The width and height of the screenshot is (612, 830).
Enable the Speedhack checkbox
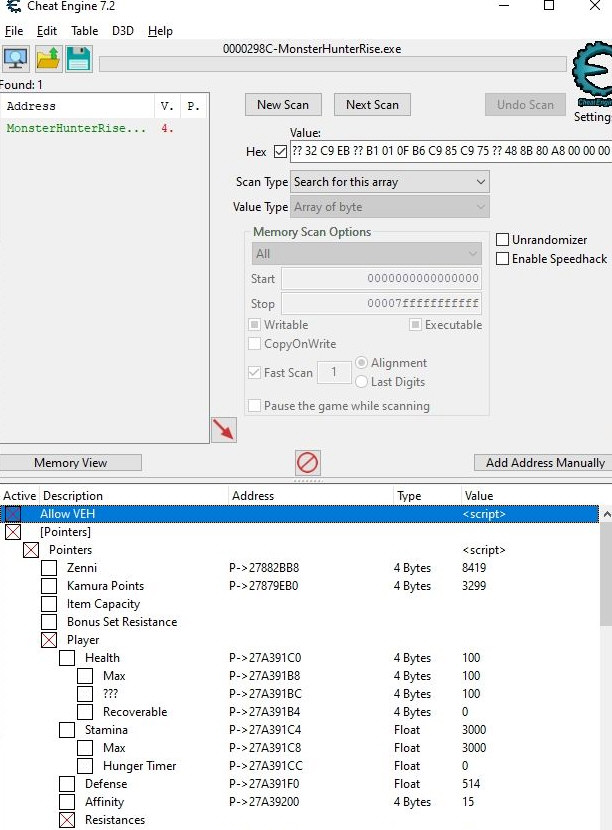(x=502, y=258)
